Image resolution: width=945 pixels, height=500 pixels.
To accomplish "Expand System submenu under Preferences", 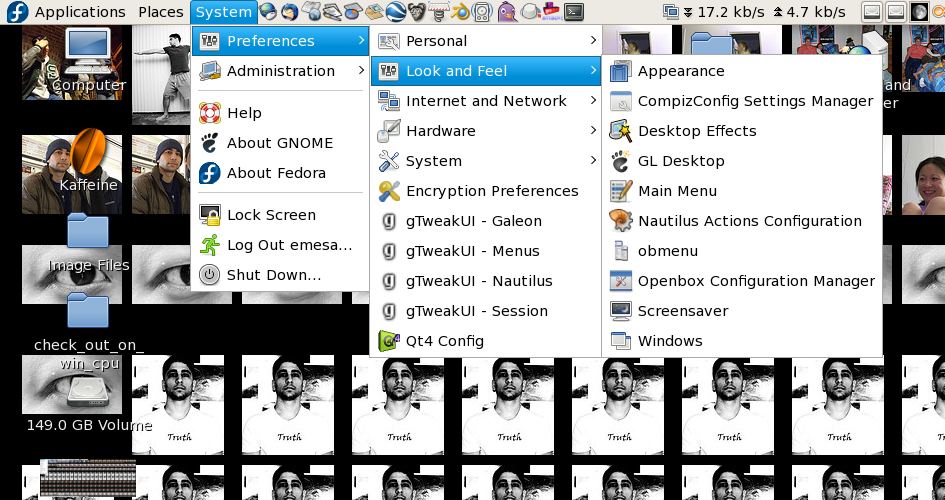I will pyautogui.click(x=486, y=161).
